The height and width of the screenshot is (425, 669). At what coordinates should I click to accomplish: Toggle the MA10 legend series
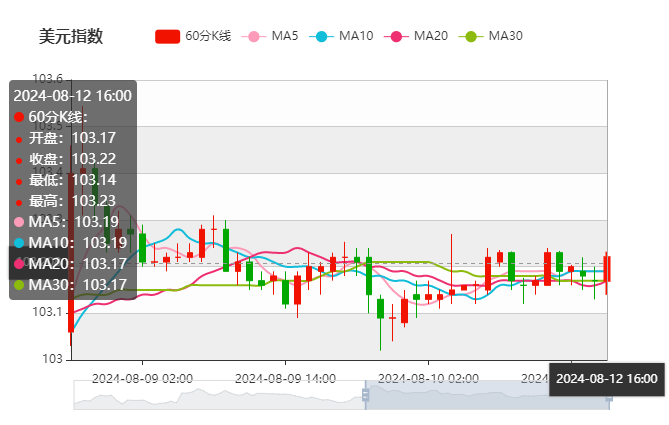click(341, 36)
